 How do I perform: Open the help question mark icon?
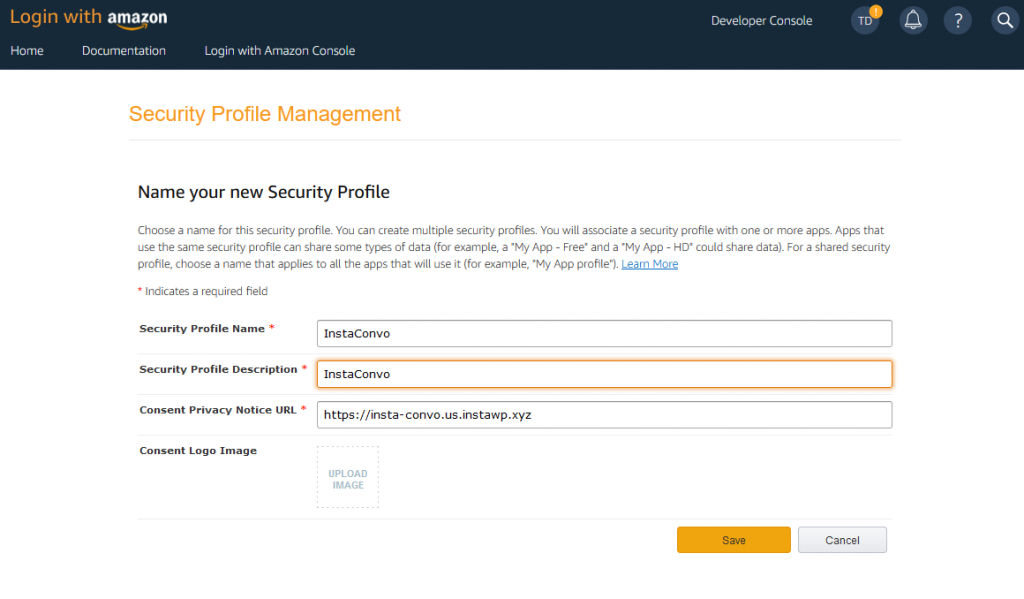(958, 21)
